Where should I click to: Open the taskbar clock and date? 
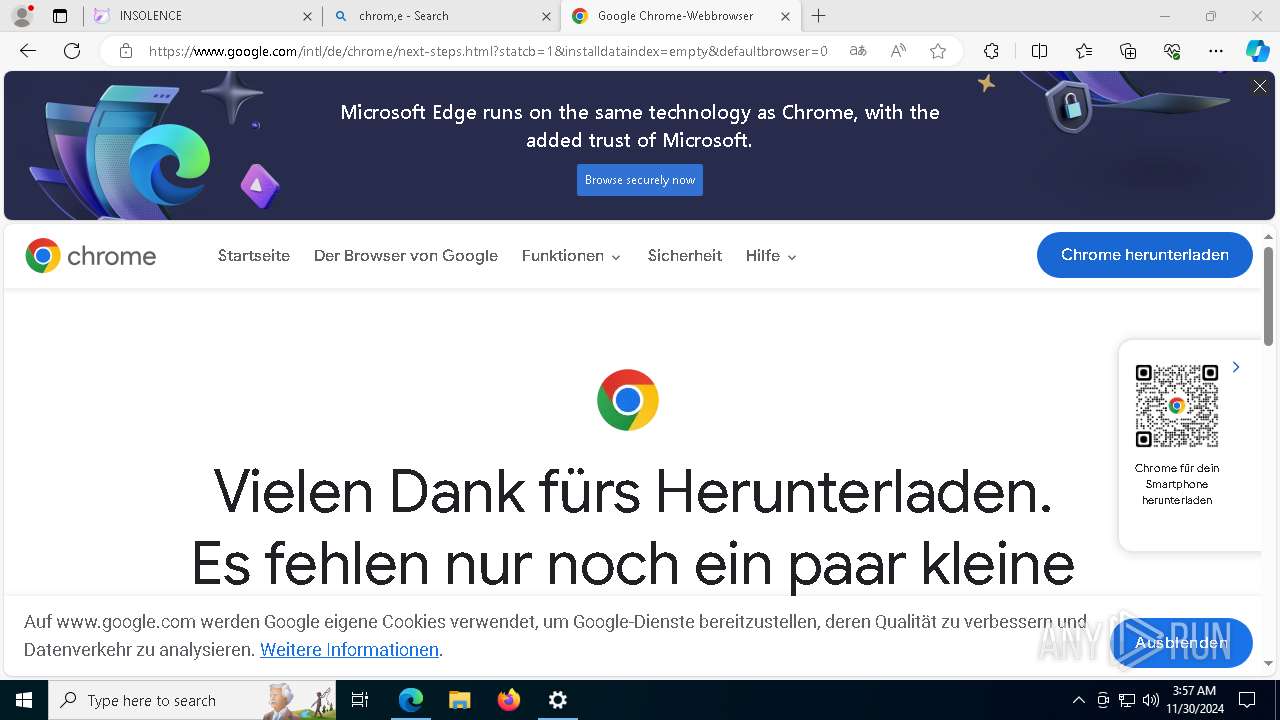click(x=1194, y=700)
